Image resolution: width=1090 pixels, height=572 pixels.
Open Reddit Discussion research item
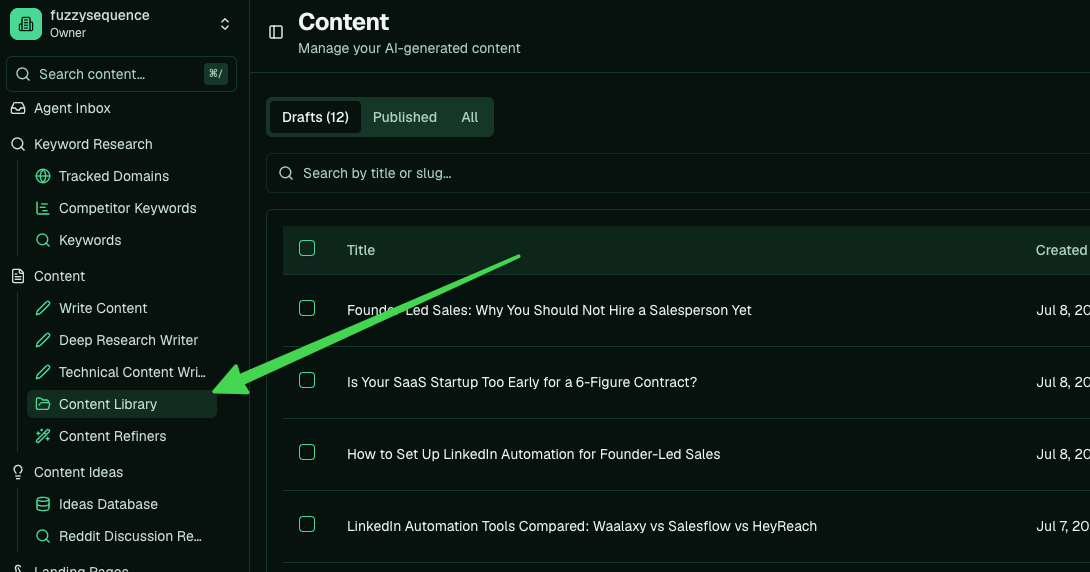130,536
